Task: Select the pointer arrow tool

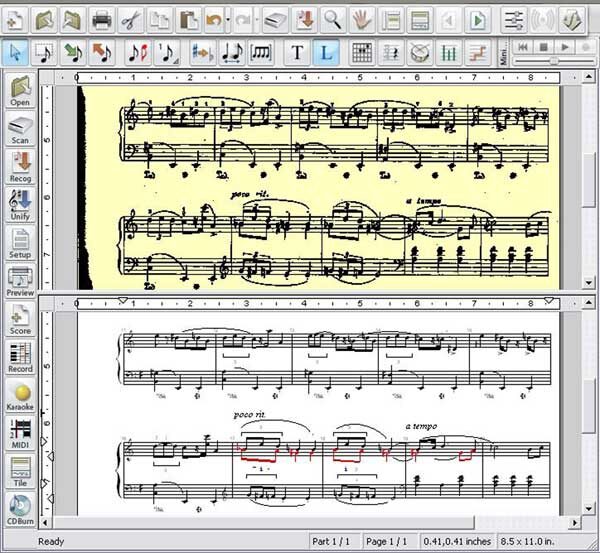Action: [15, 52]
